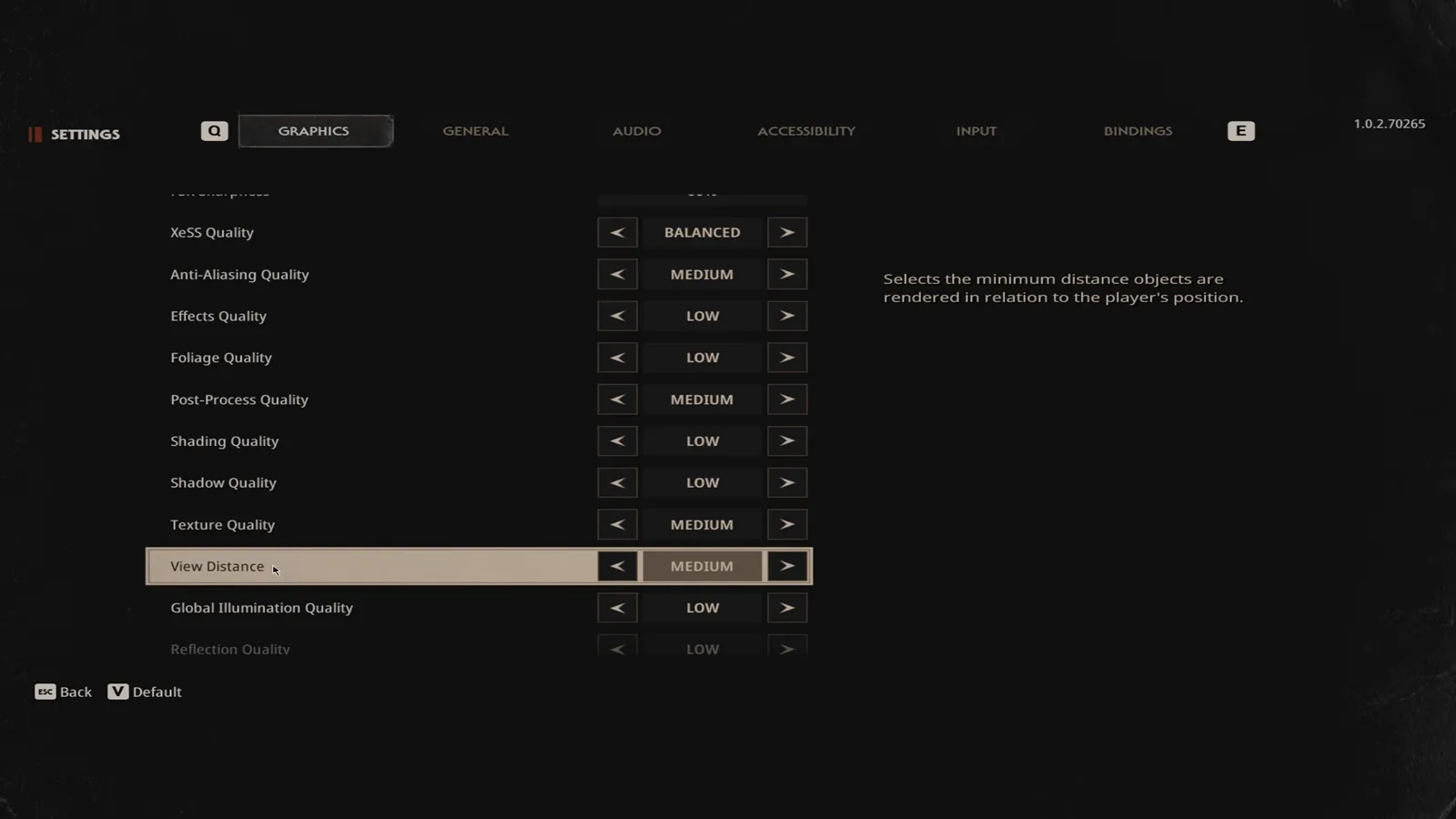The image size is (1456, 819).
Task: Decrease View Distance with left arrow
Action: 617,566
